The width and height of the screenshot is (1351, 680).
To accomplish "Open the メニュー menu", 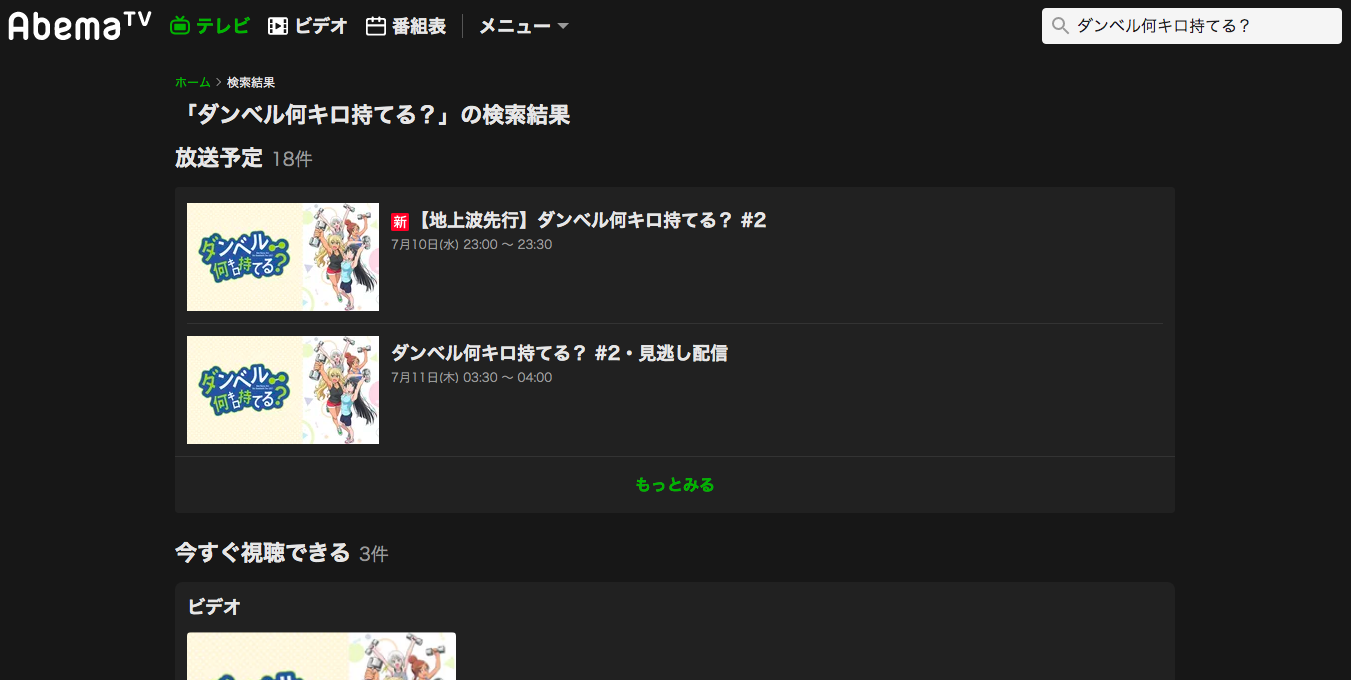I will point(524,26).
